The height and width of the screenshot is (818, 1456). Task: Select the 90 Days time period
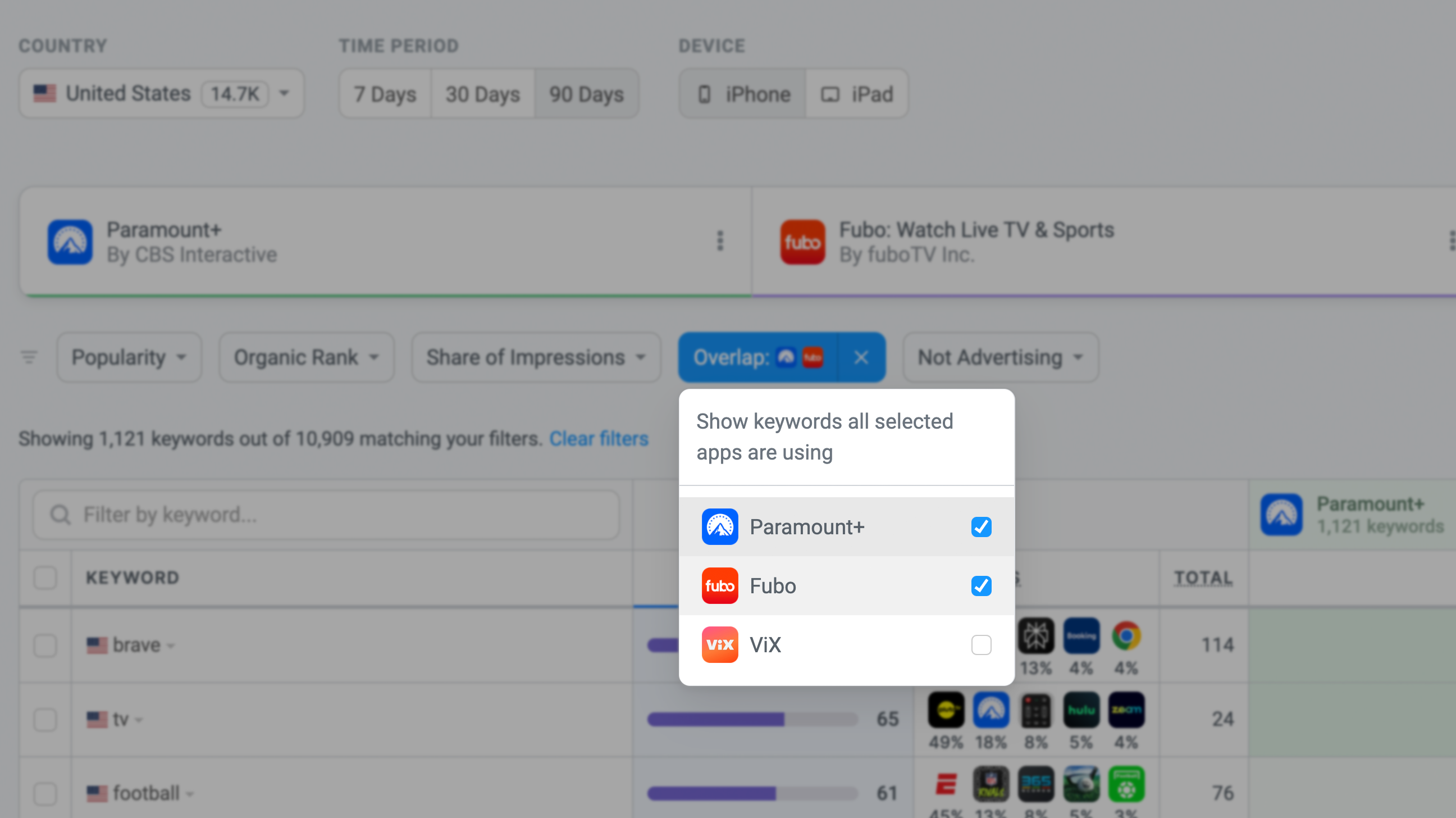tap(587, 93)
